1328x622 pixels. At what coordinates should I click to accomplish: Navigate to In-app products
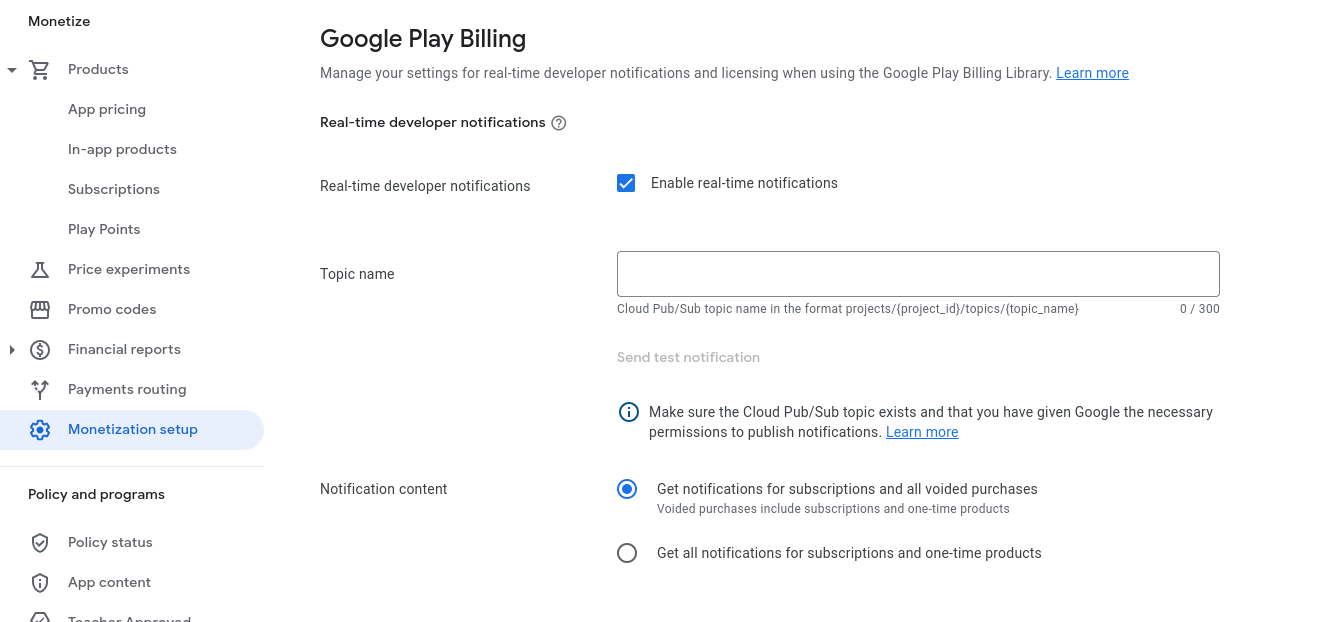[122, 149]
